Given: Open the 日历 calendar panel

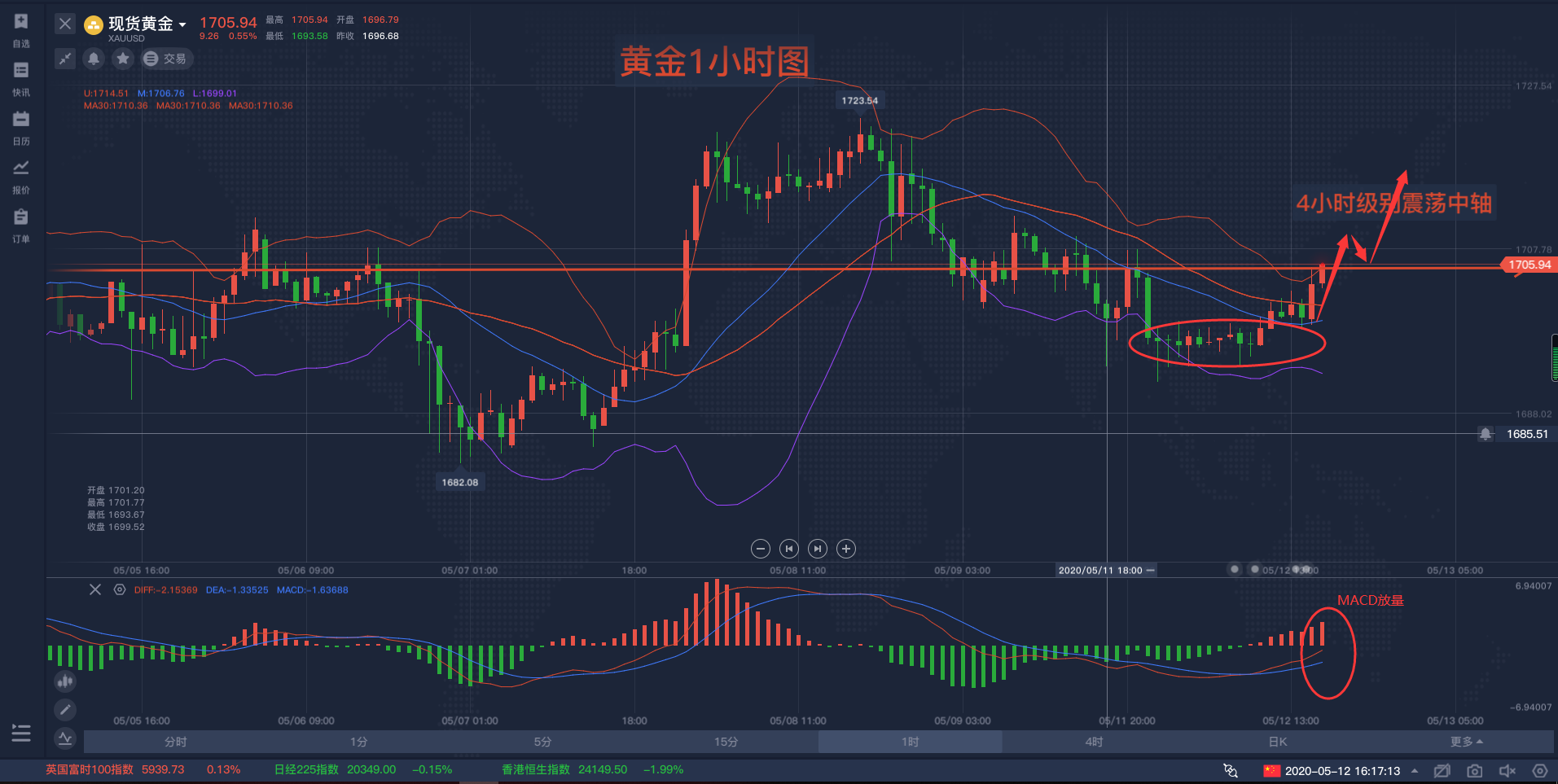Looking at the screenshot, I should (21, 129).
